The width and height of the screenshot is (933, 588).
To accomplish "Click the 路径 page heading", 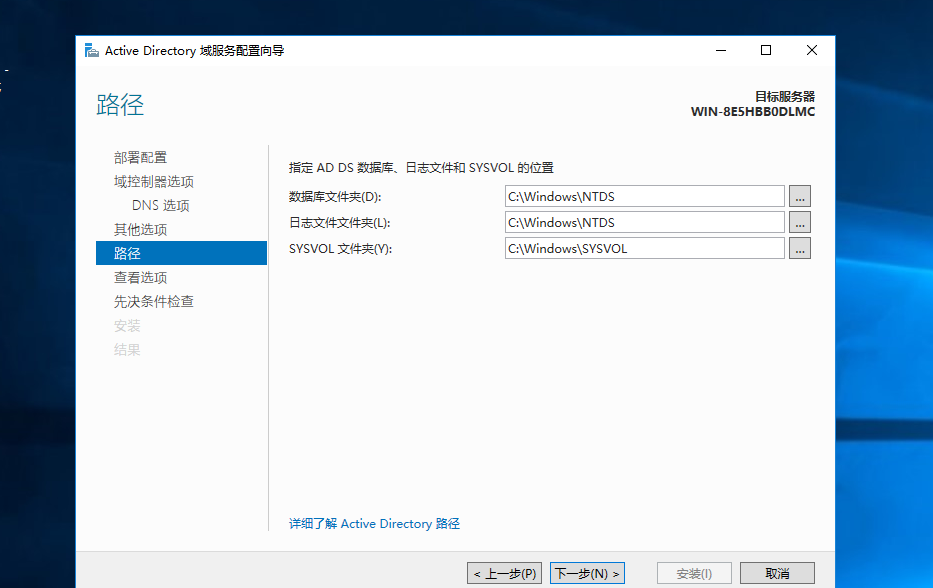I will (x=120, y=105).
